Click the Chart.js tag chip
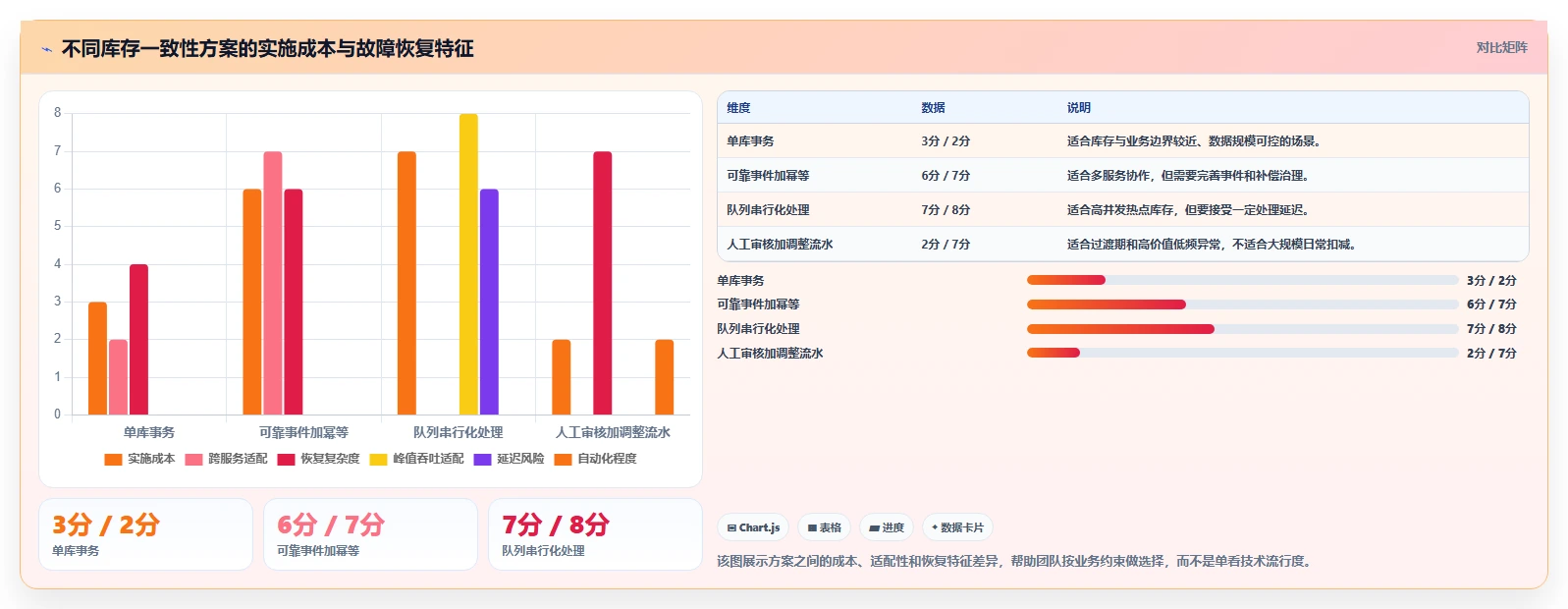 (753, 527)
